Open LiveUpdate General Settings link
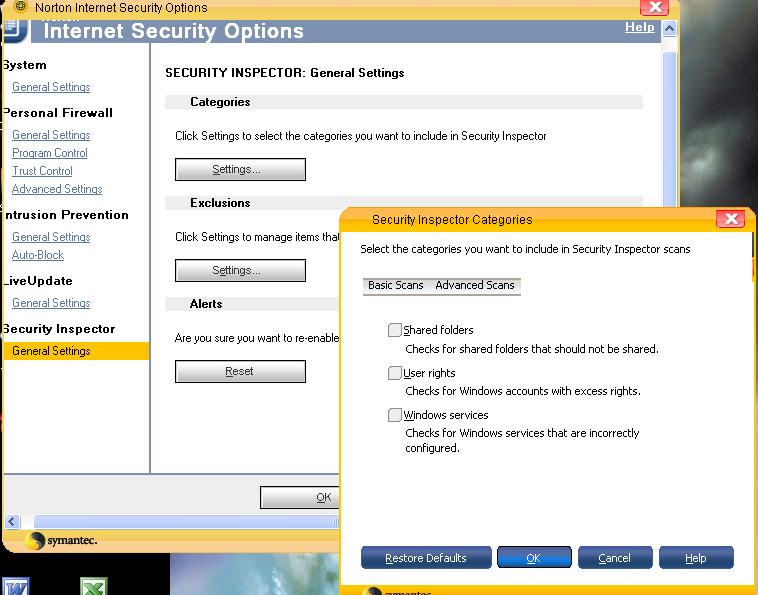This screenshot has width=758, height=595. click(x=51, y=303)
